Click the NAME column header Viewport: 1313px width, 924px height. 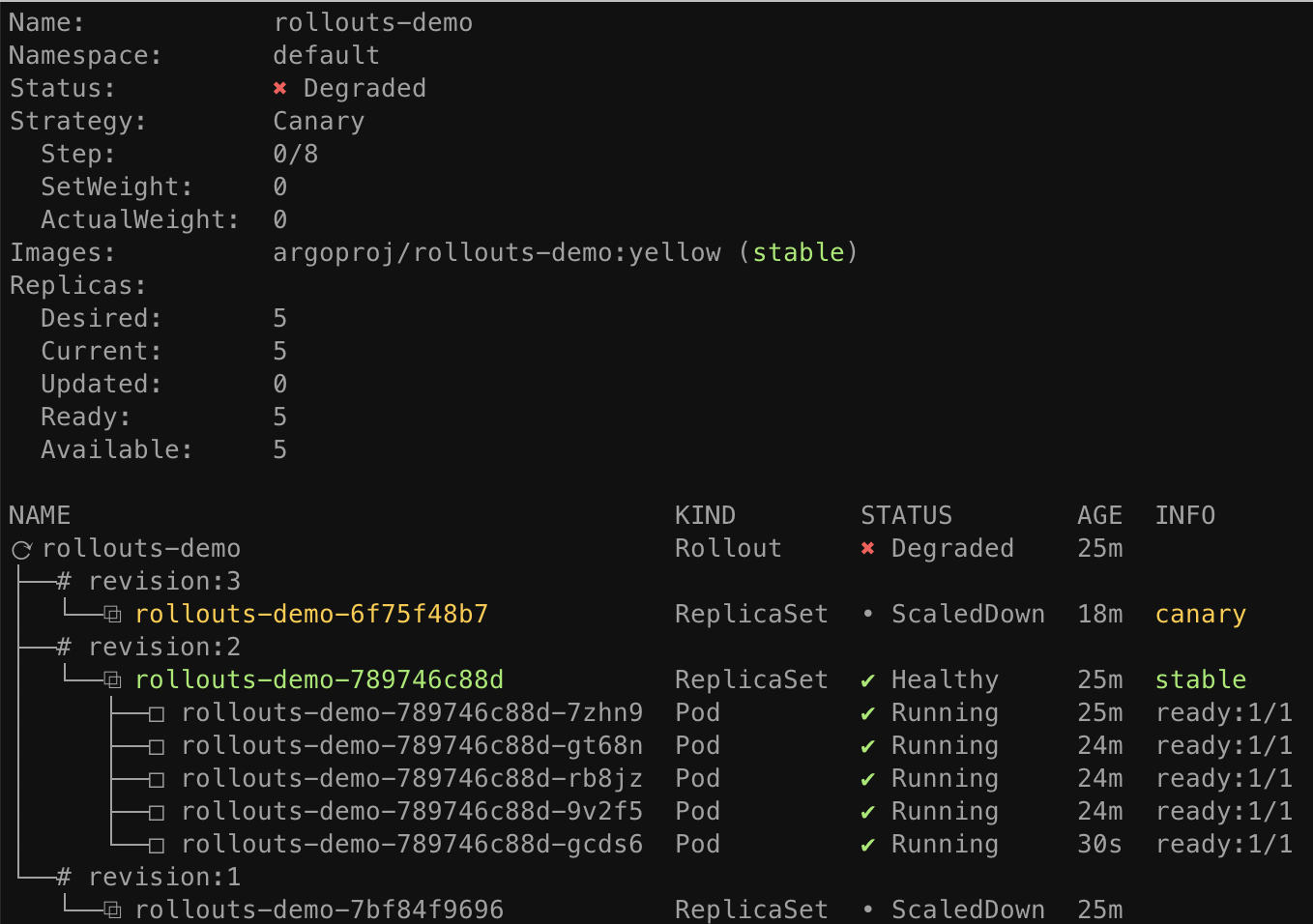(x=40, y=515)
